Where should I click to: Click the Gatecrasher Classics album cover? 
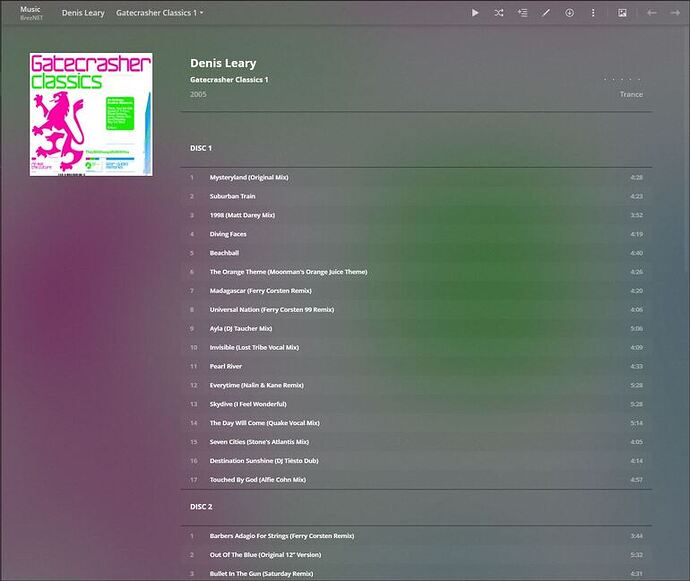pyautogui.click(x=91, y=114)
